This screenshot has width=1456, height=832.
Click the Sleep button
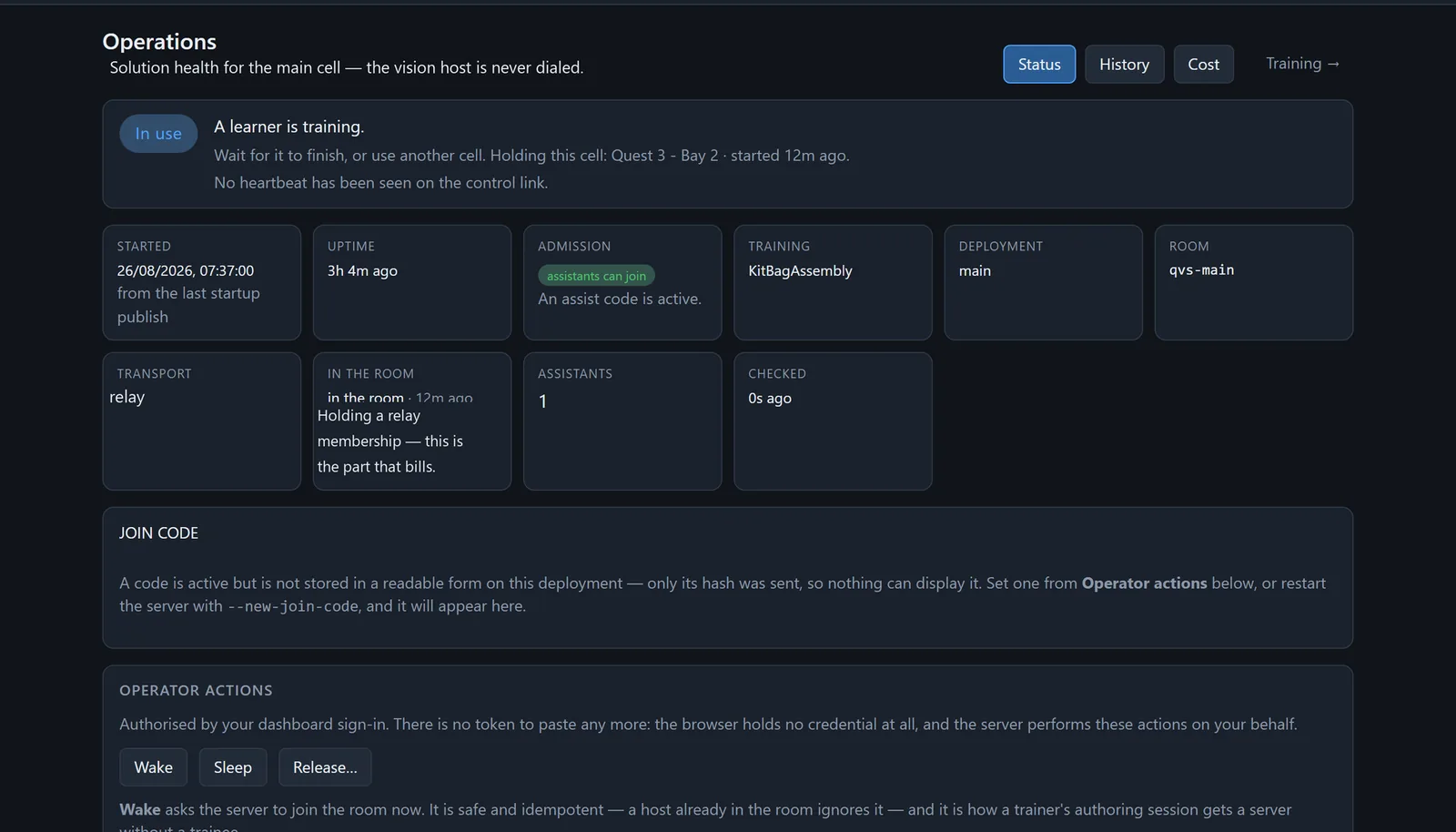[x=233, y=767]
